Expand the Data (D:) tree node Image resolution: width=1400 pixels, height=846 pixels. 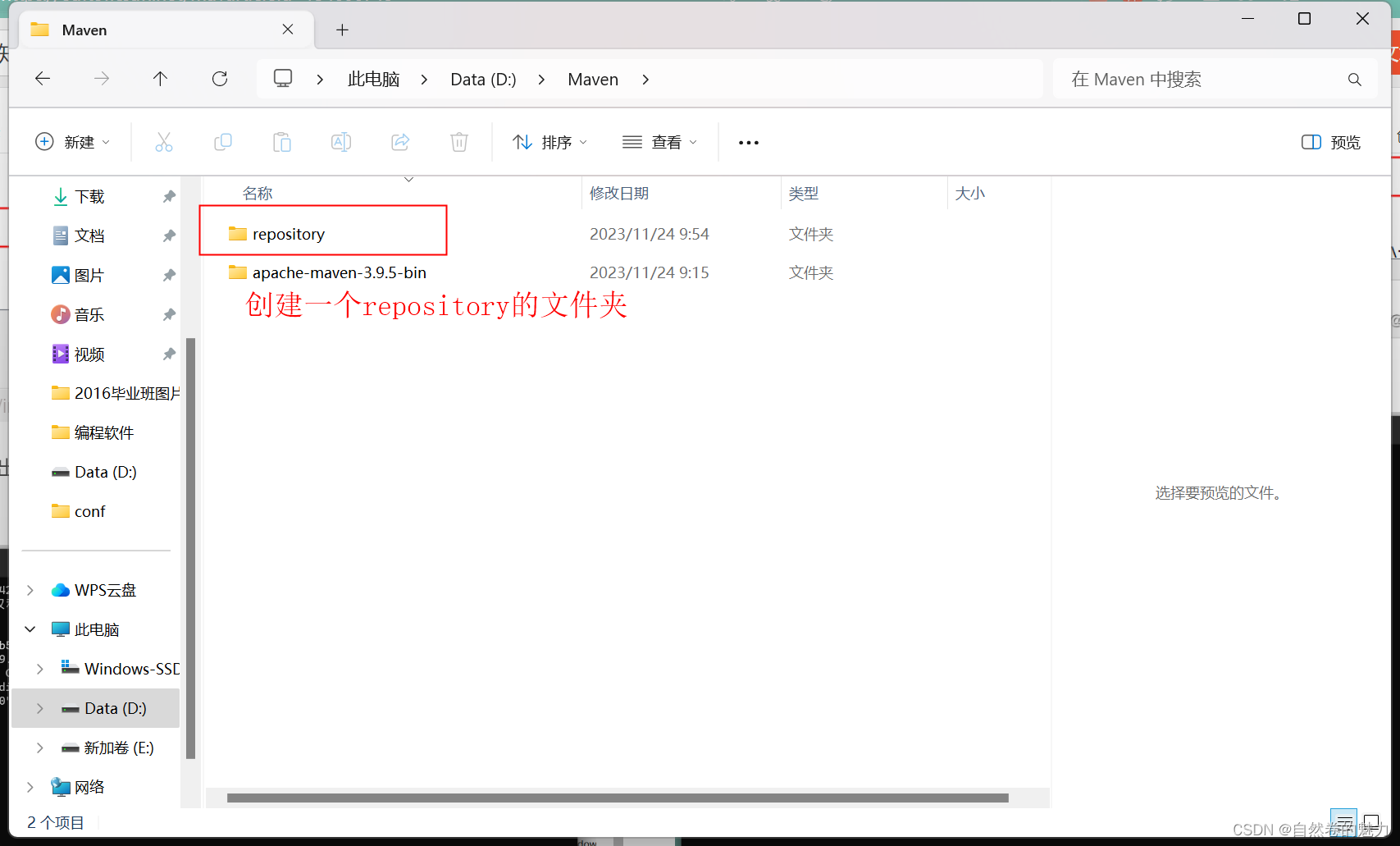[40, 708]
